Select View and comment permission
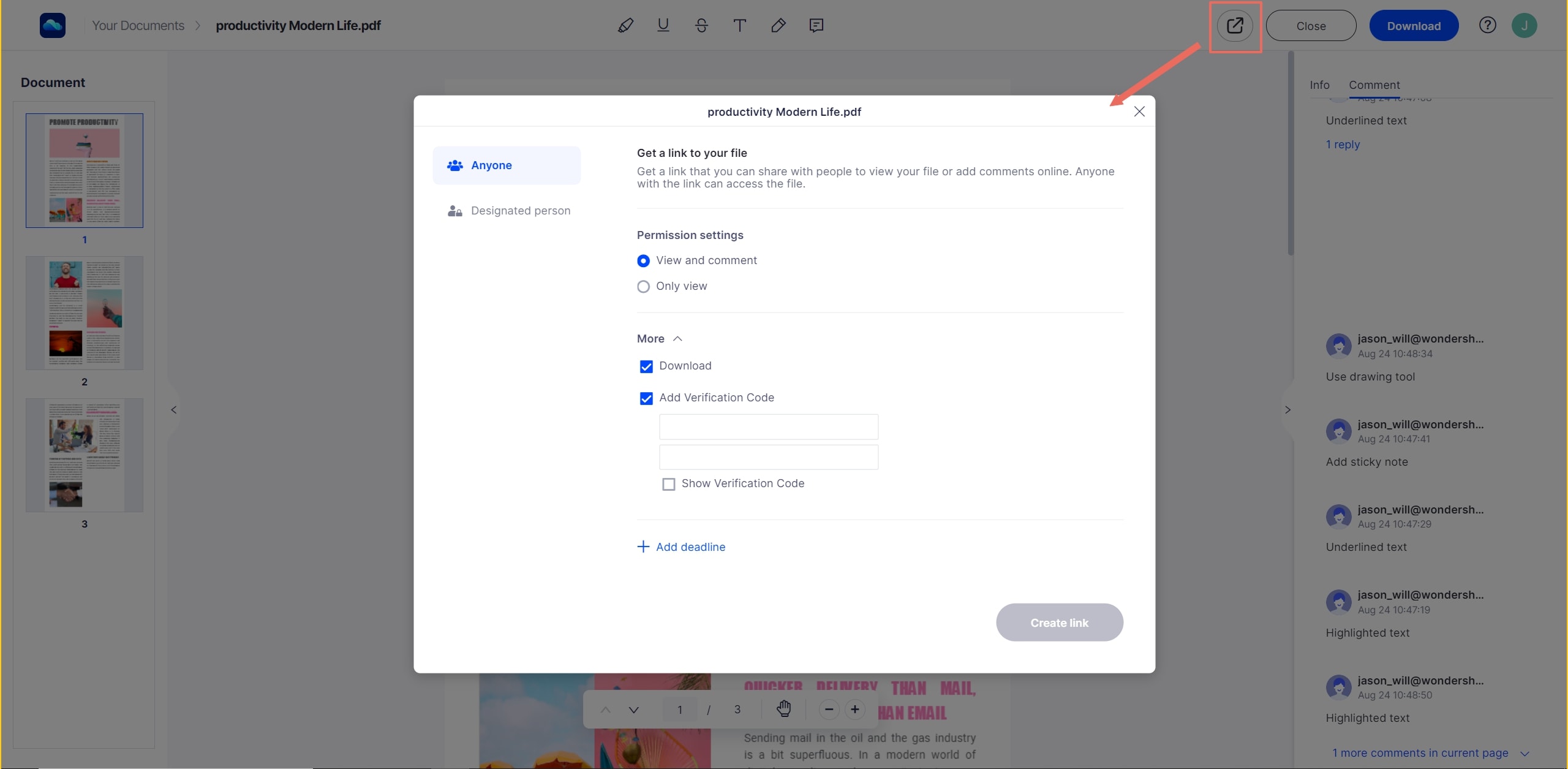The width and height of the screenshot is (1568, 769). [643, 261]
